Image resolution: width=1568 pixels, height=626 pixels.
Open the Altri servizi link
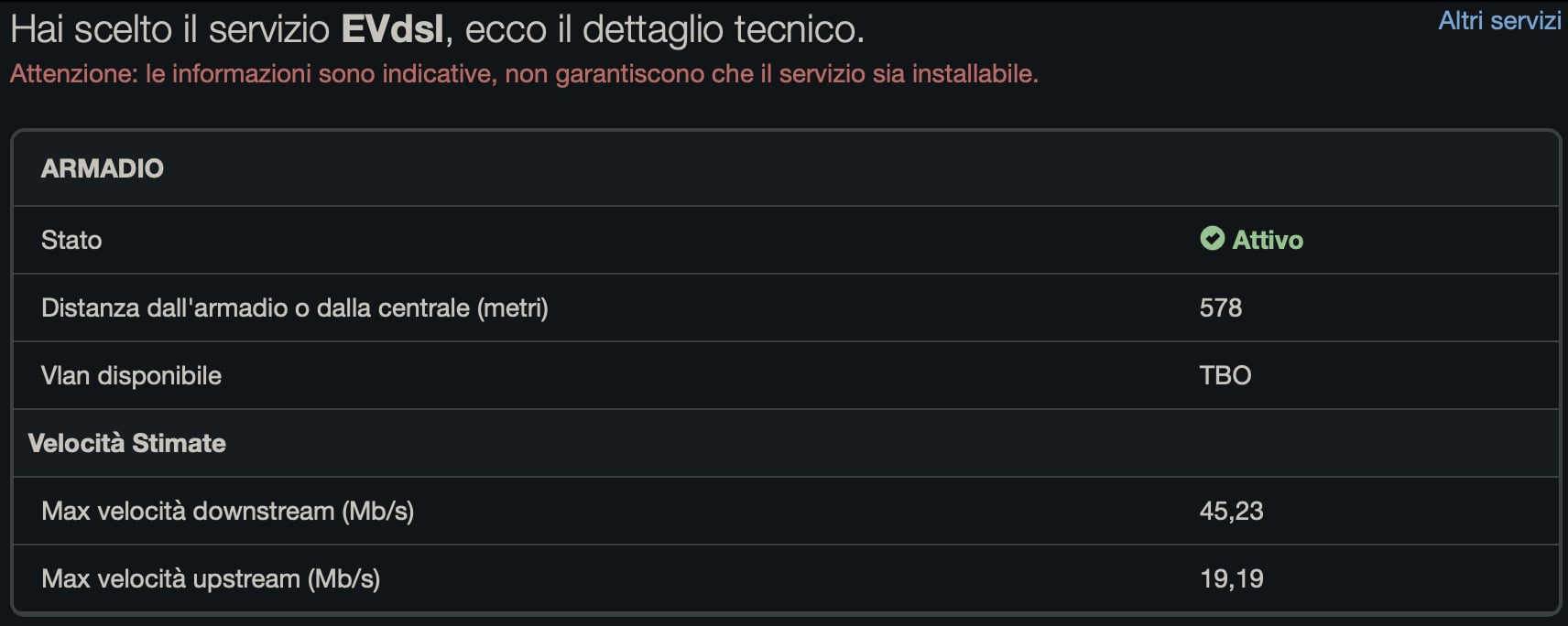(1499, 21)
